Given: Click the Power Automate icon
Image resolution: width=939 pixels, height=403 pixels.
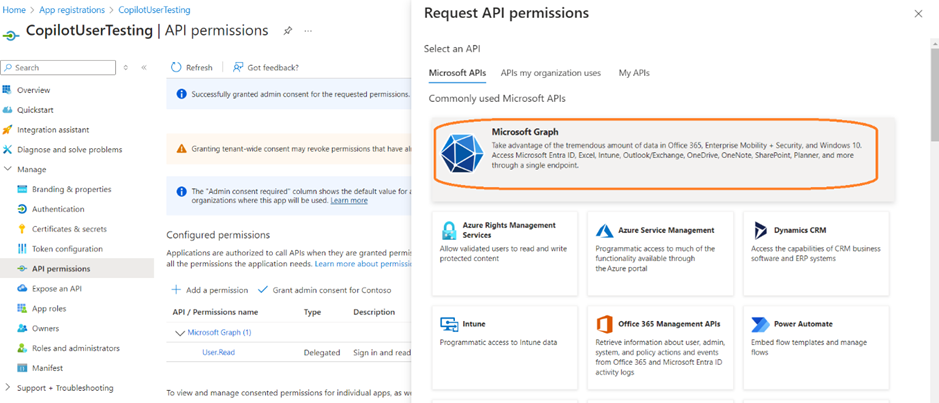Looking at the screenshot, I should (759, 325).
